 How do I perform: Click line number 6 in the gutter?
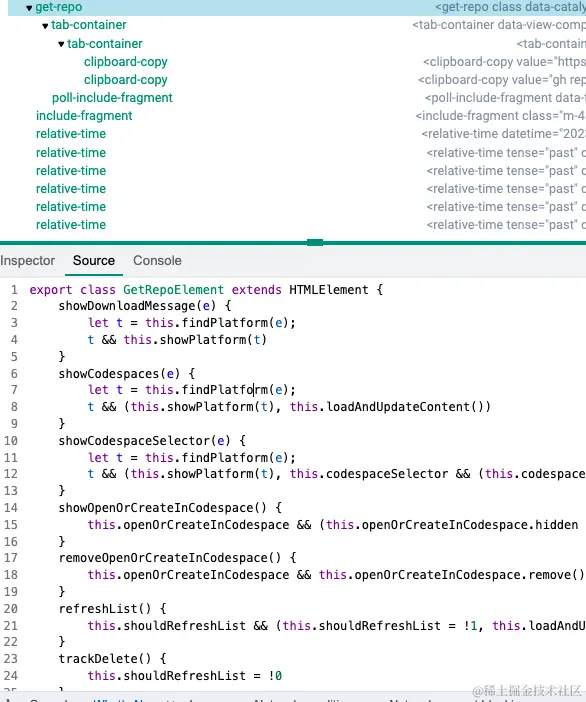point(14,374)
